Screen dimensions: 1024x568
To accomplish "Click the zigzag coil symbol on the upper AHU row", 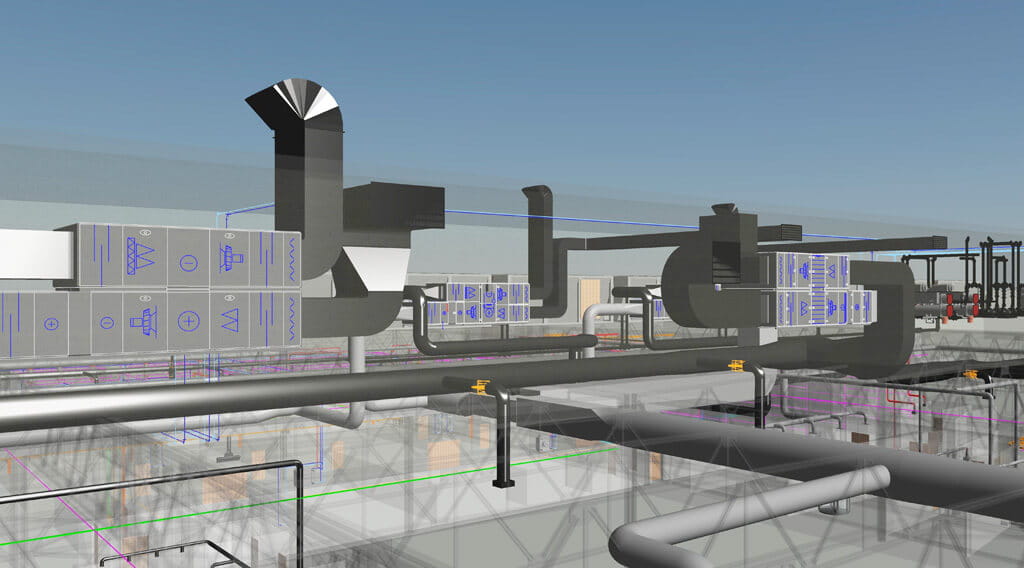I will [292, 258].
